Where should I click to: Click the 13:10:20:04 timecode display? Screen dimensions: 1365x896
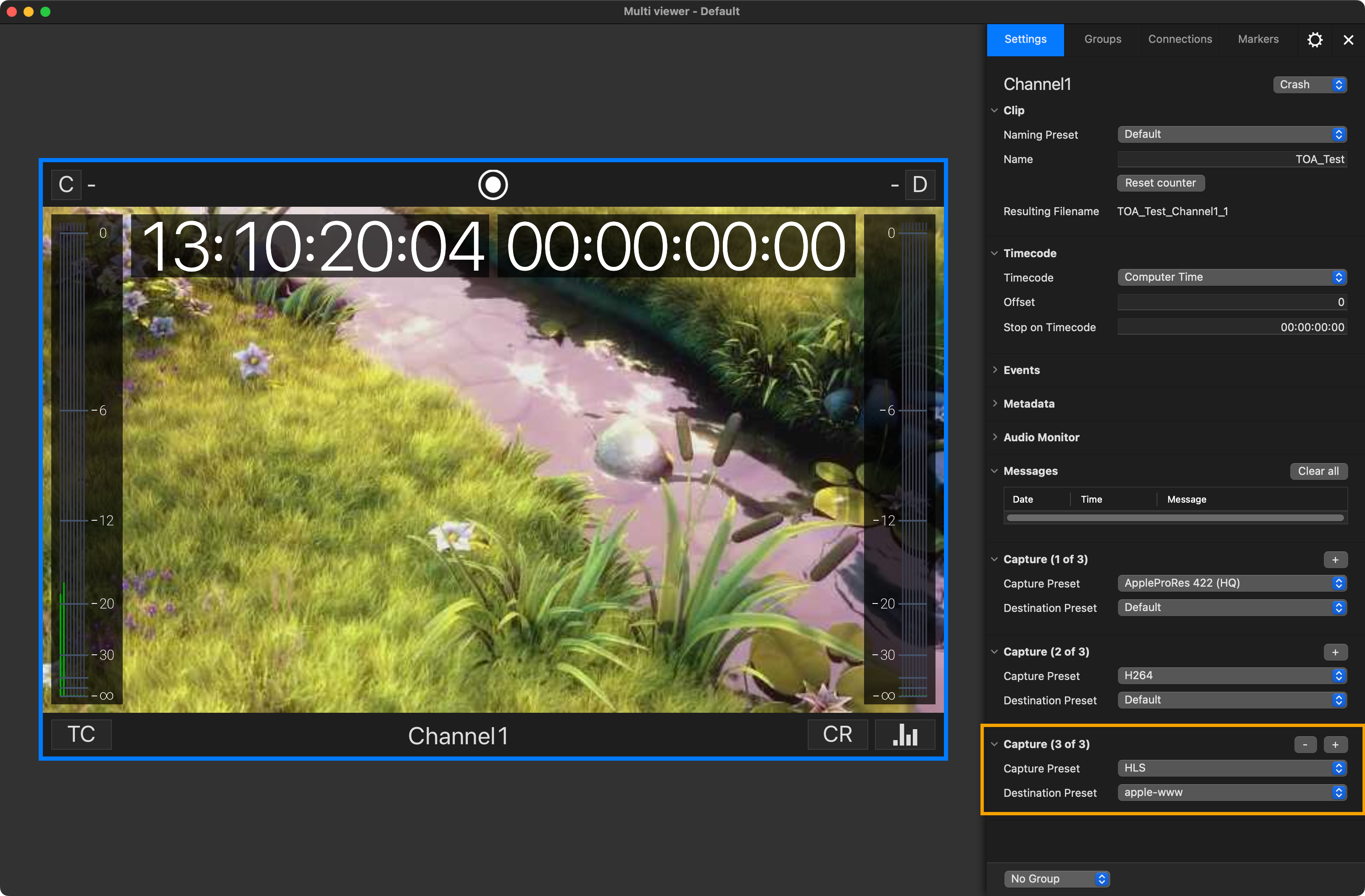point(310,246)
